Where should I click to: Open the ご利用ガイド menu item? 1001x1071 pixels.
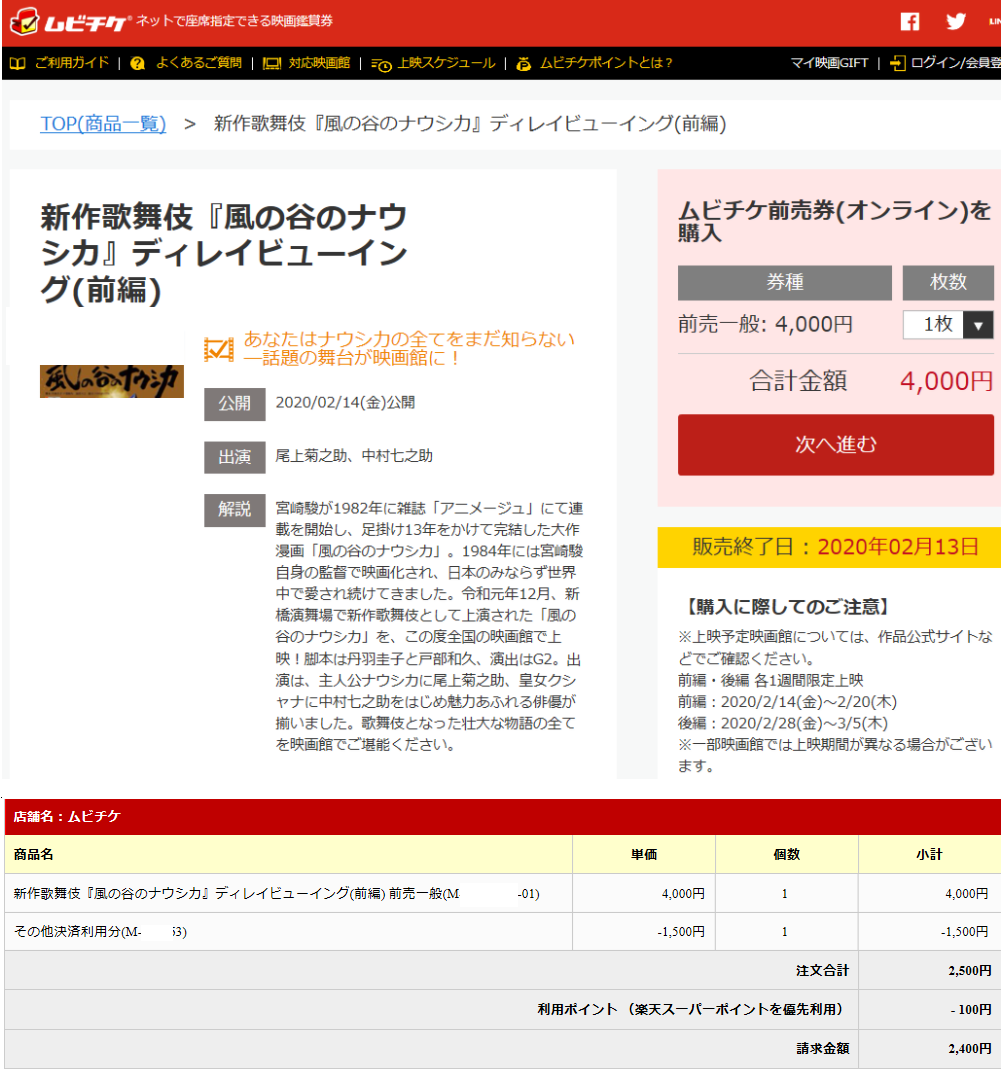pos(72,63)
